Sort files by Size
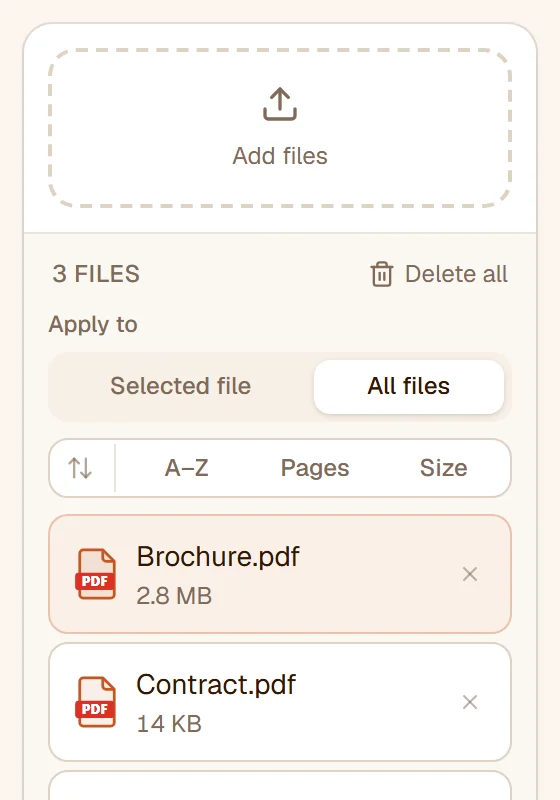This screenshot has height=800, width=560. 443,468
